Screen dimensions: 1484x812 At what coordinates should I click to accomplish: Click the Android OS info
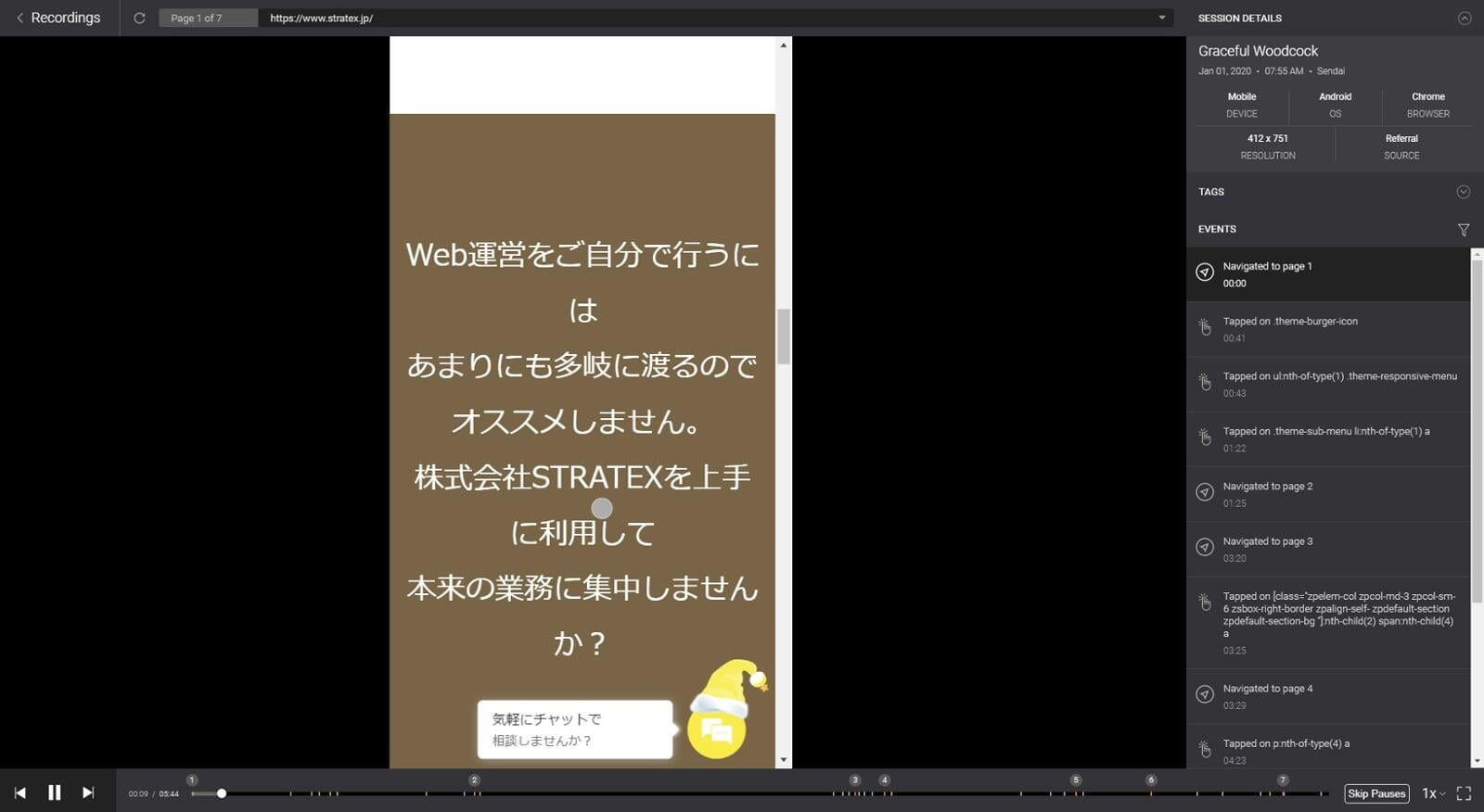[1335, 105]
